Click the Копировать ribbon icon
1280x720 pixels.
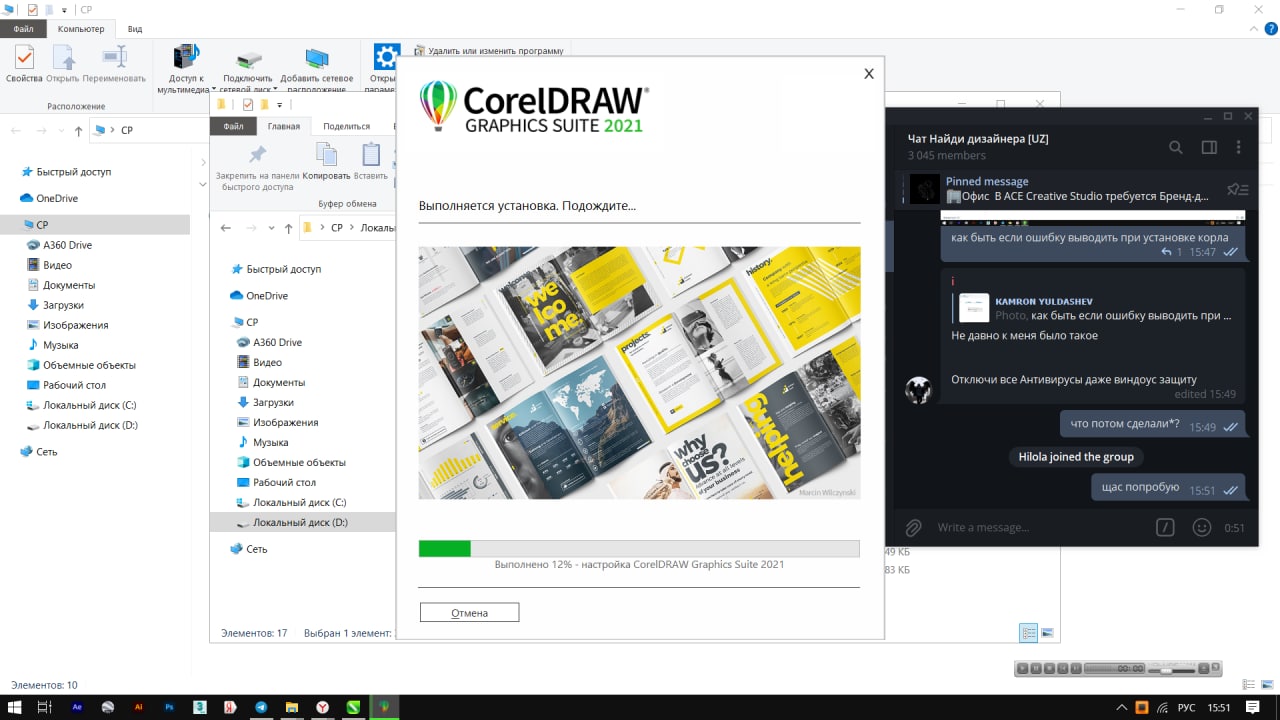click(326, 162)
